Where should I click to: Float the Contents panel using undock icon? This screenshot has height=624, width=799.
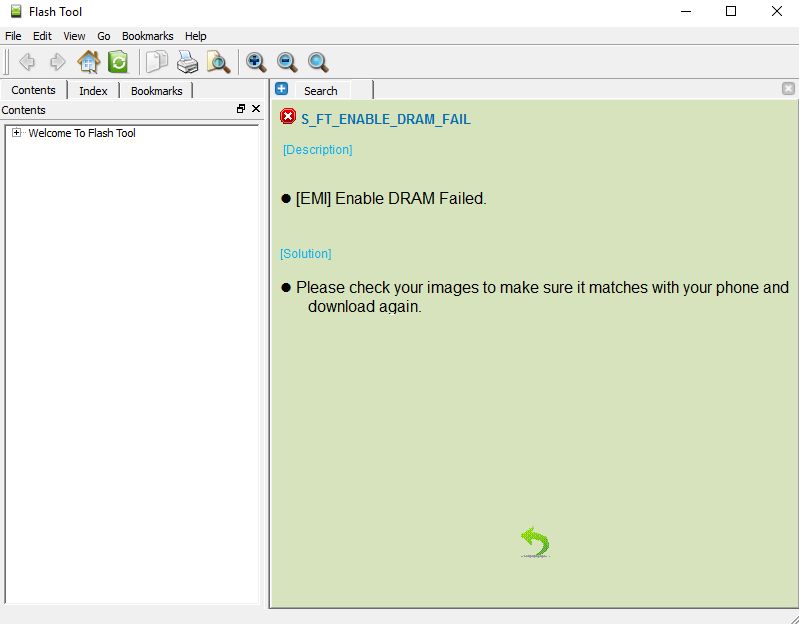[x=241, y=108]
